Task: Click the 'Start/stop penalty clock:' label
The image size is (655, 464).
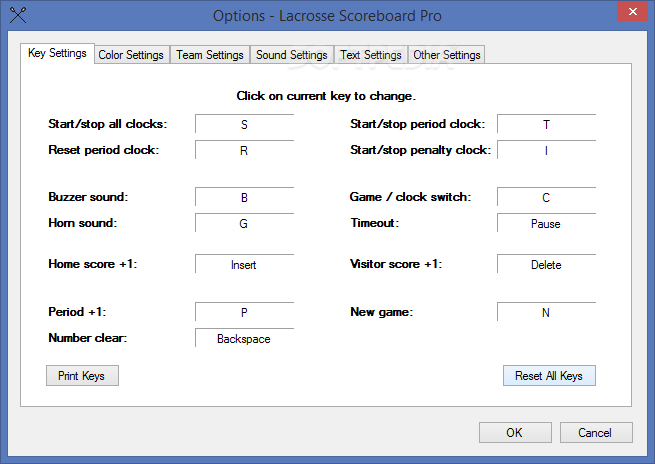Action: (x=421, y=150)
